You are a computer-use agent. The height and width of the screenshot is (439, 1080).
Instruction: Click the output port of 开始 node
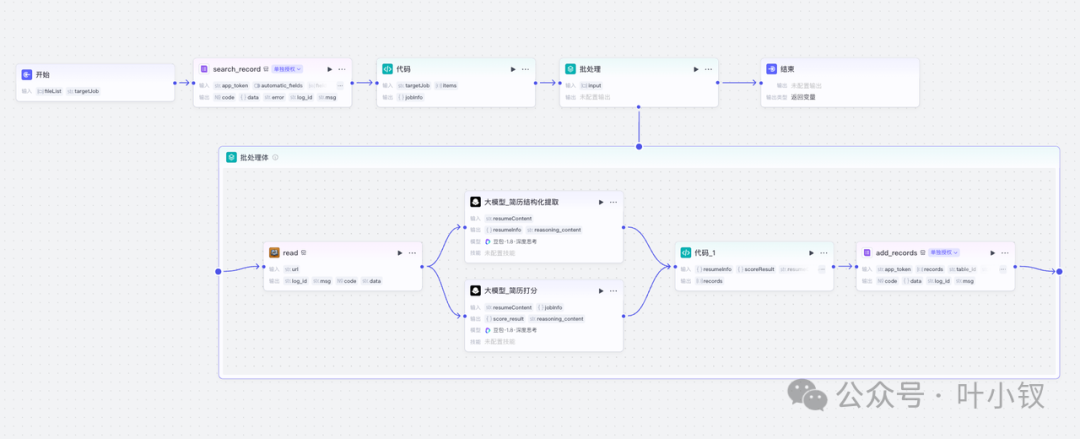(175, 83)
